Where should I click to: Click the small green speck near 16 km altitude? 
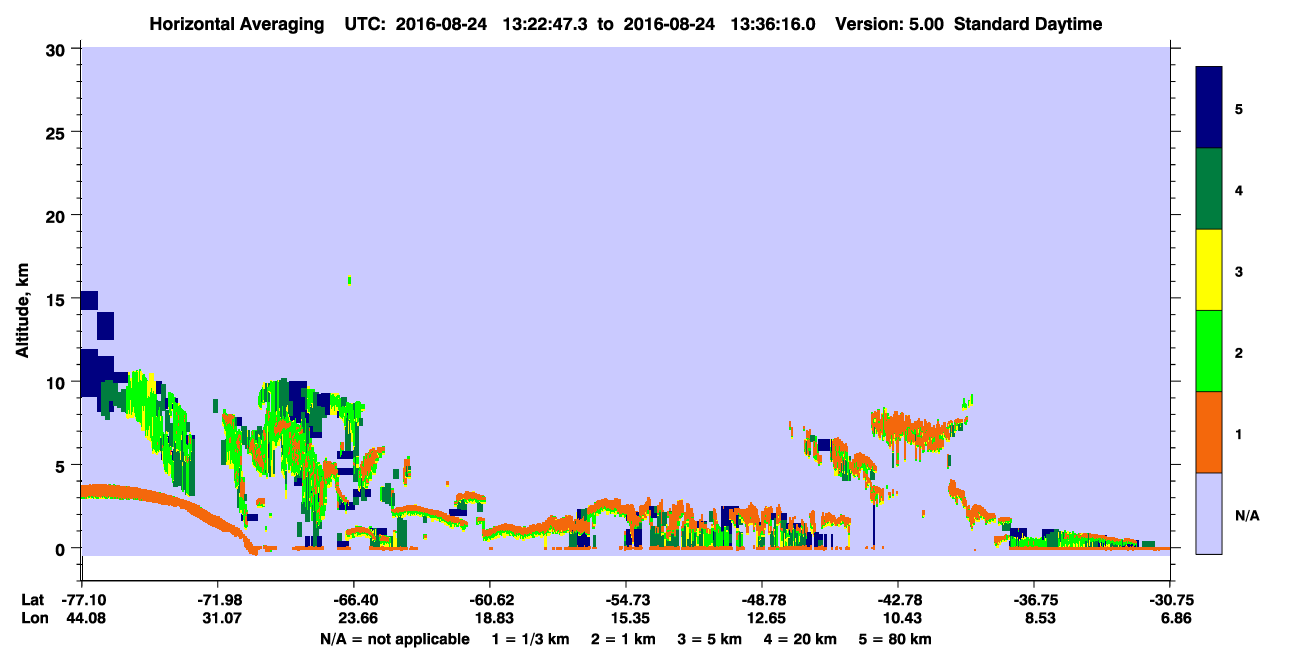pyautogui.click(x=349, y=280)
